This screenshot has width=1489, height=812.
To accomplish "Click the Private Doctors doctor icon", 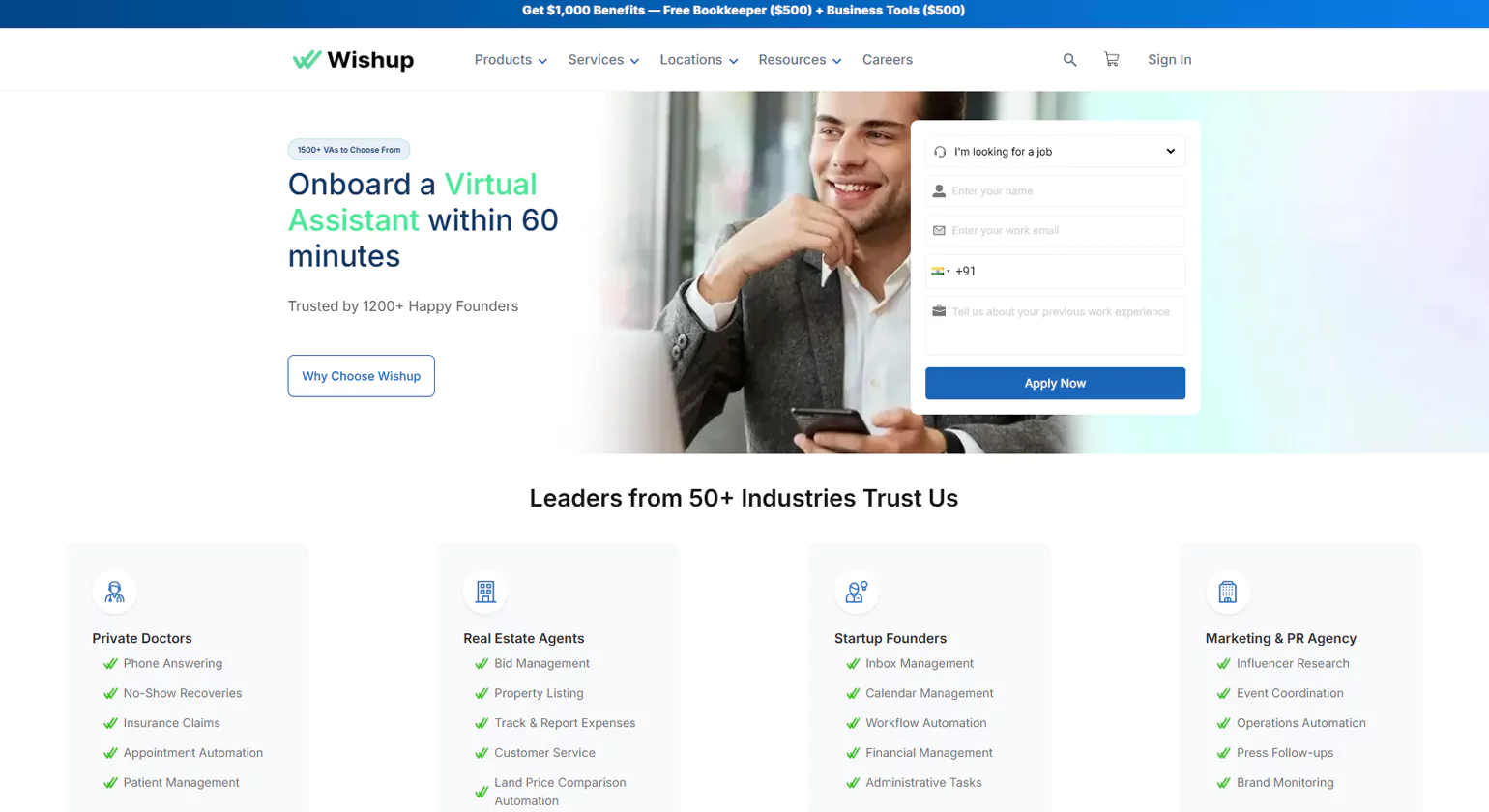I will coord(115,592).
